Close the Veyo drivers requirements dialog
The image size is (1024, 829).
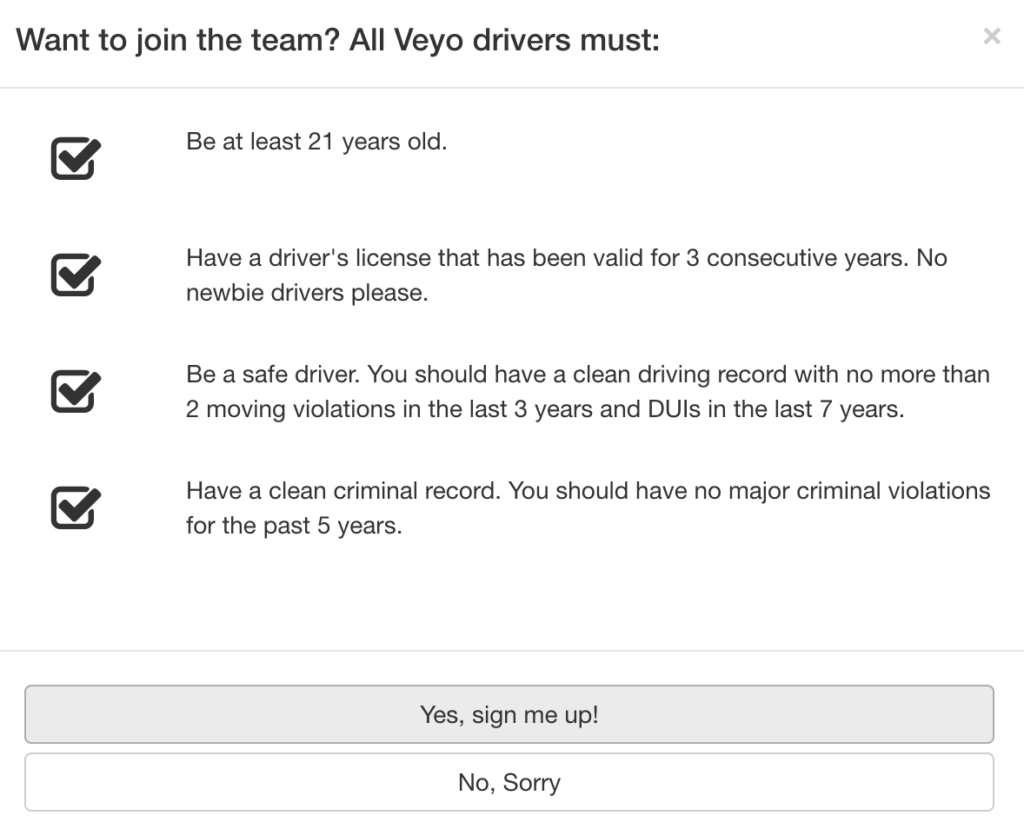pos(991,36)
